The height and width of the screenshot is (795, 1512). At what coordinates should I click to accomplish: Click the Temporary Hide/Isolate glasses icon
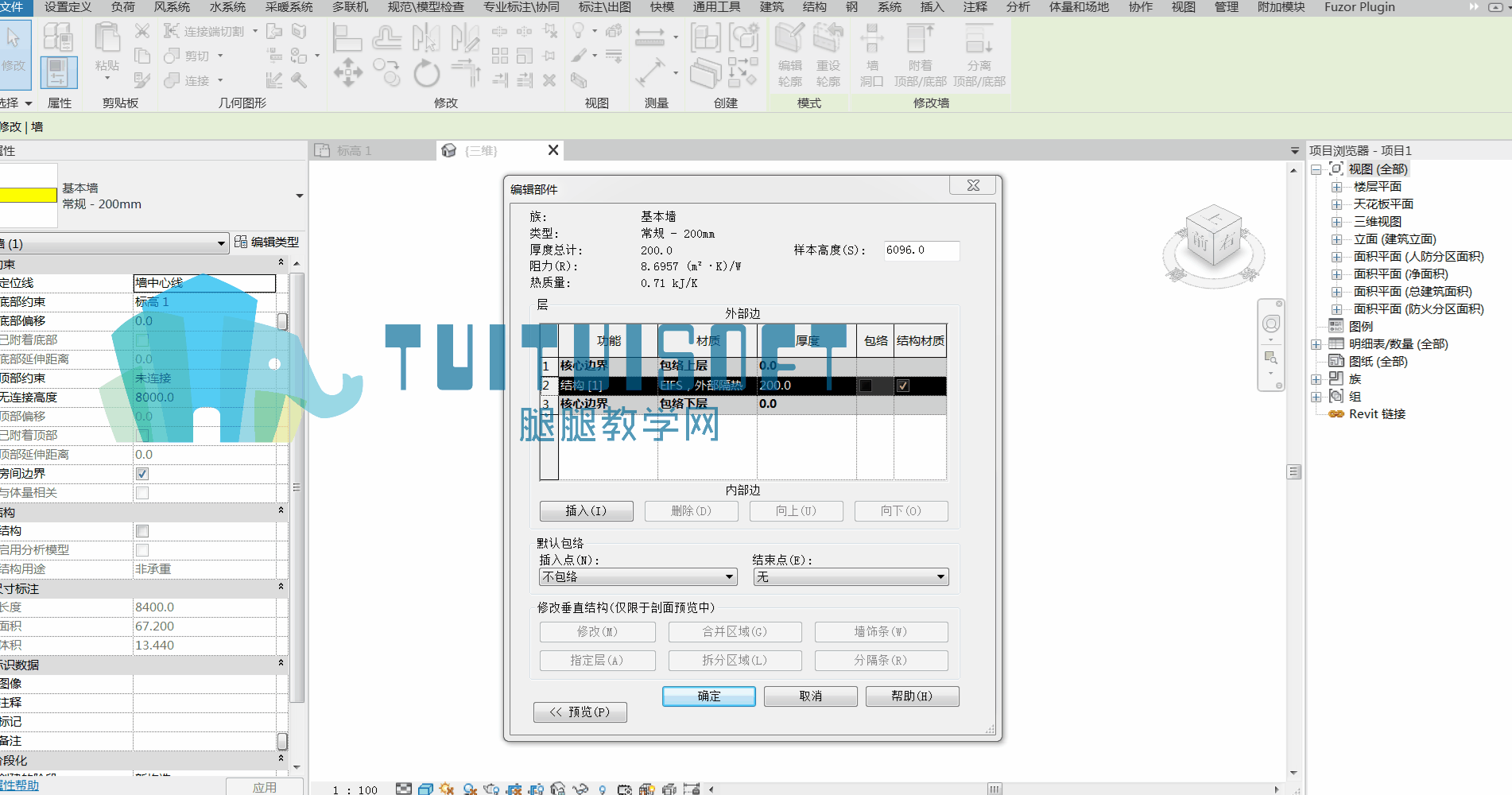pos(580,789)
